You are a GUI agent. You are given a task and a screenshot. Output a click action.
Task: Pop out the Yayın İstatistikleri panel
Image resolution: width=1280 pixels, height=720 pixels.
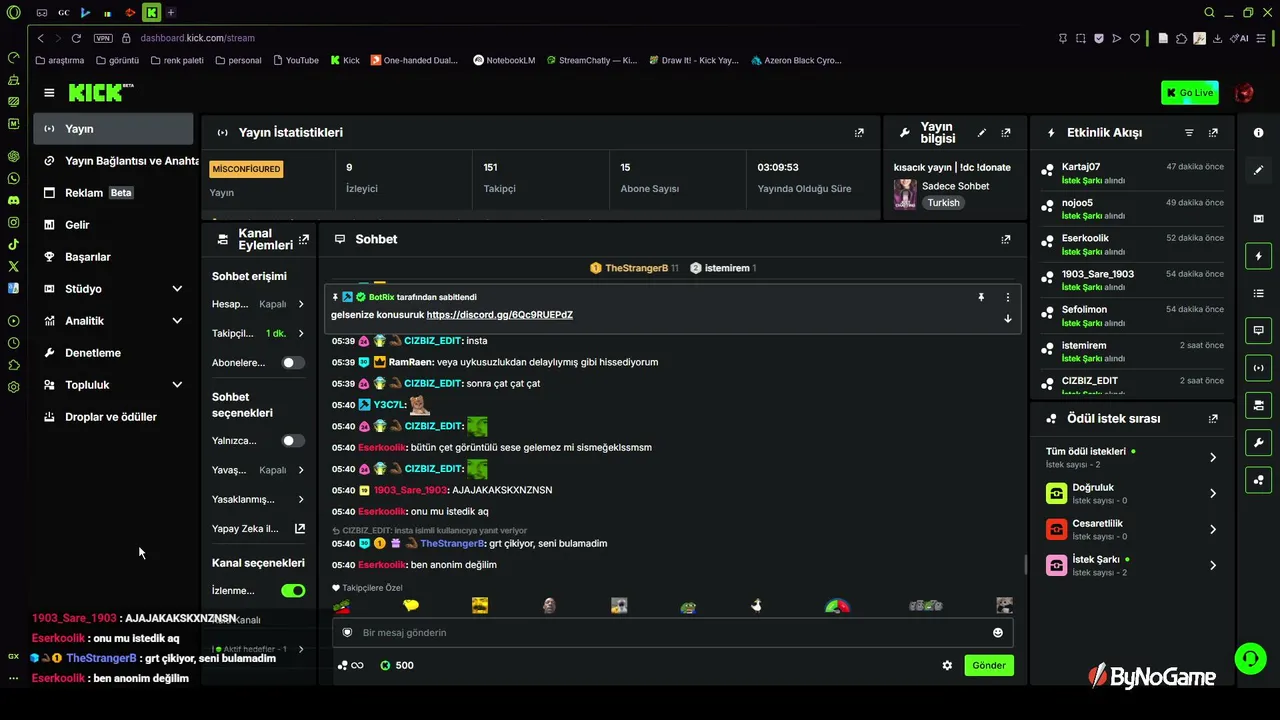coord(859,132)
